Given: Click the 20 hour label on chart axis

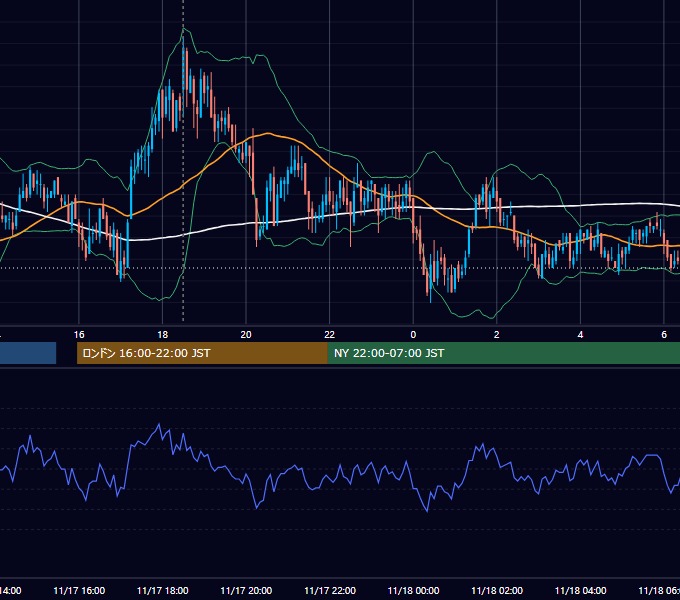Looking at the screenshot, I should coord(246,334).
